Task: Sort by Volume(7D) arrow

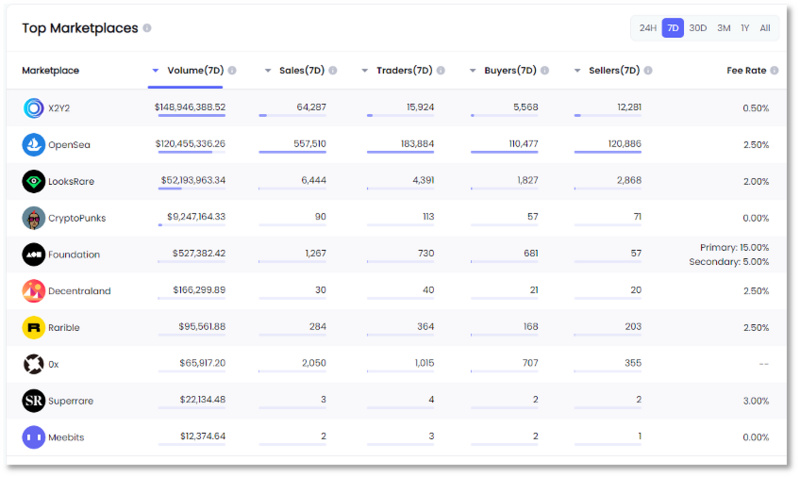Action: [156, 70]
